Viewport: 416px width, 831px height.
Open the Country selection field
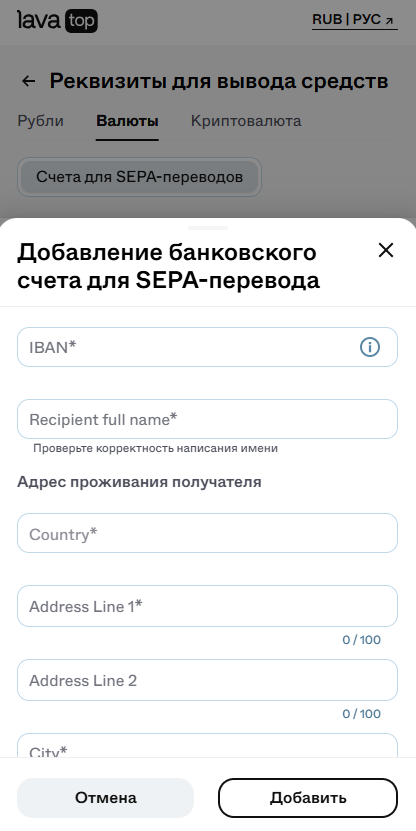tap(207, 533)
